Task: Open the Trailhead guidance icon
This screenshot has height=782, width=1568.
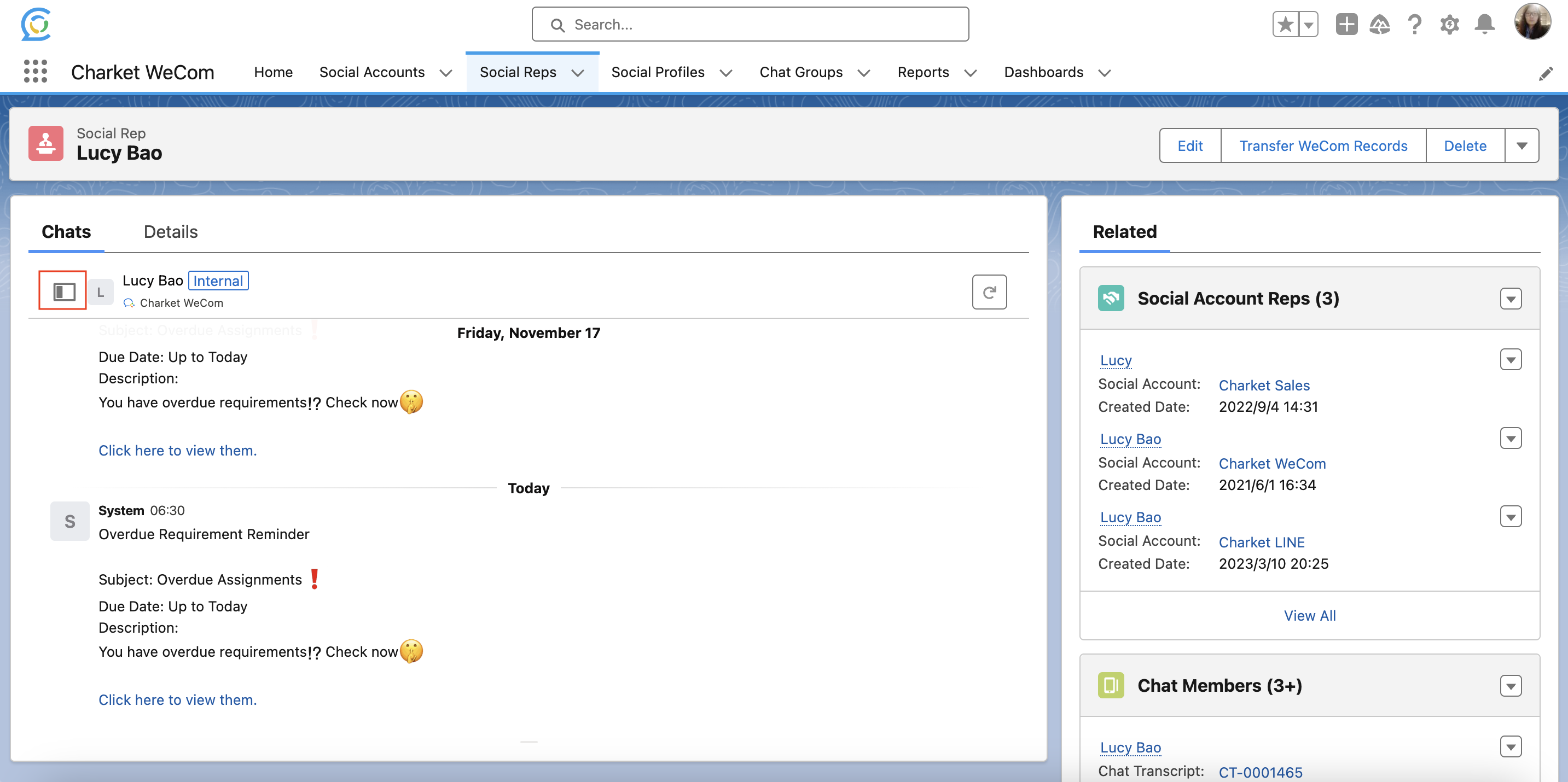Action: coord(1379,25)
